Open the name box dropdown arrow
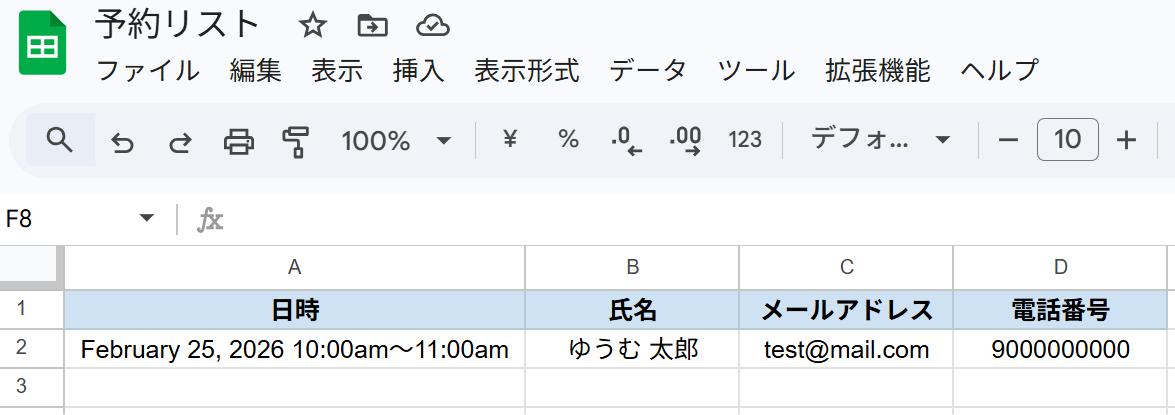The image size is (1175, 415). coord(147,219)
